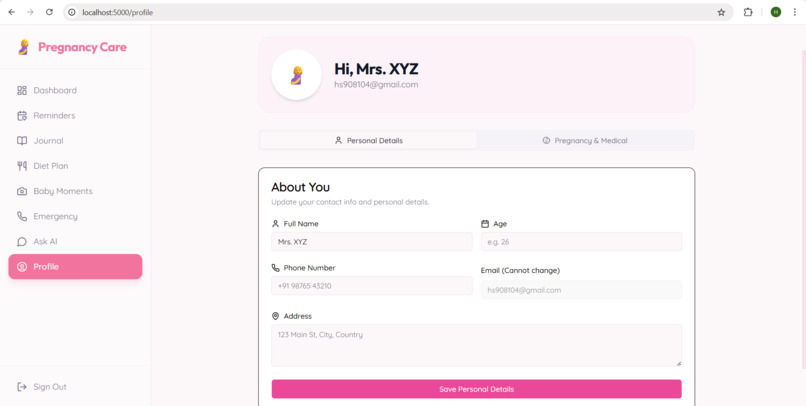Click the Ask AI speech bubble icon
Screen dimensions: 806x406
pos(22,242)
